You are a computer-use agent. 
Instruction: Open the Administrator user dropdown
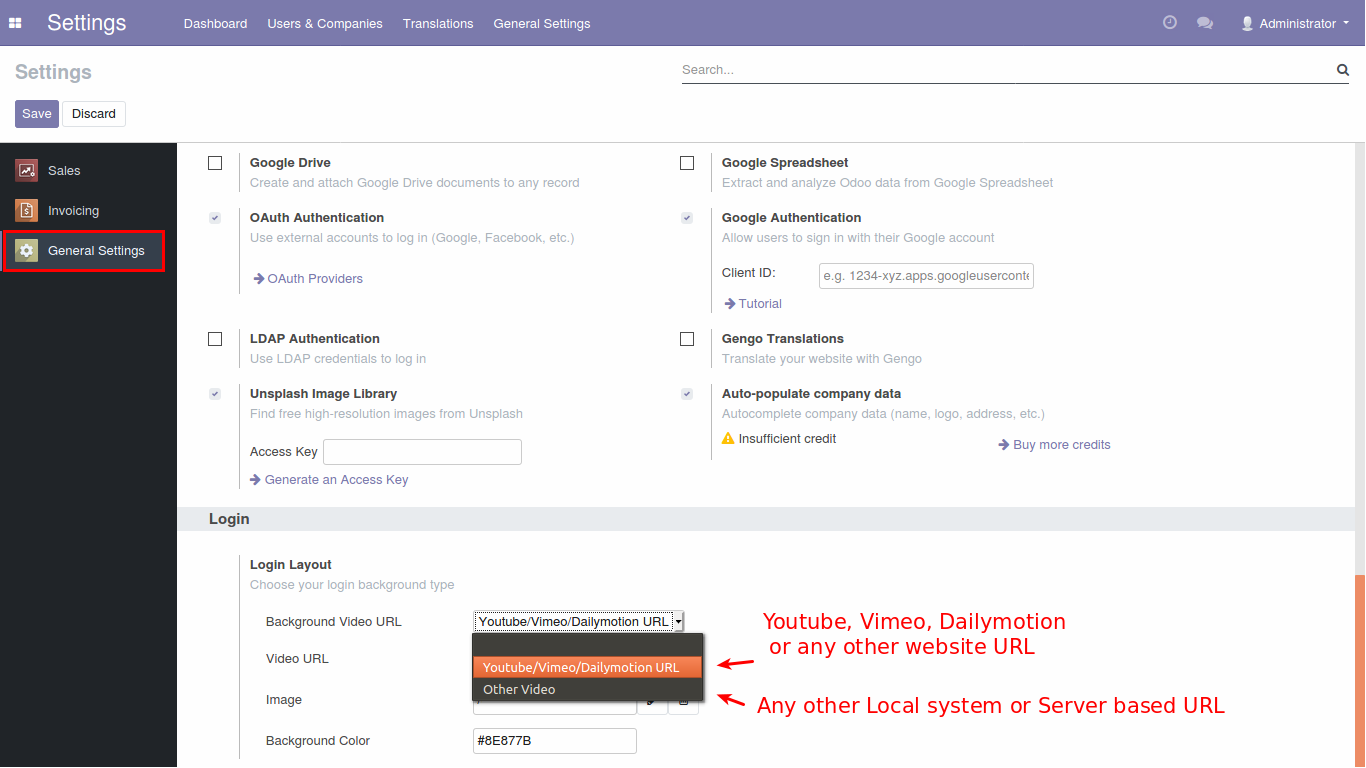1295,23
